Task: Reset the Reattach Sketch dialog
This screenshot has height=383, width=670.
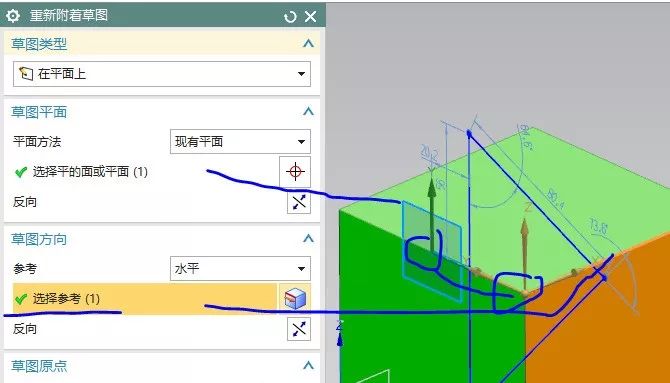Action: [x=290, y=17]
